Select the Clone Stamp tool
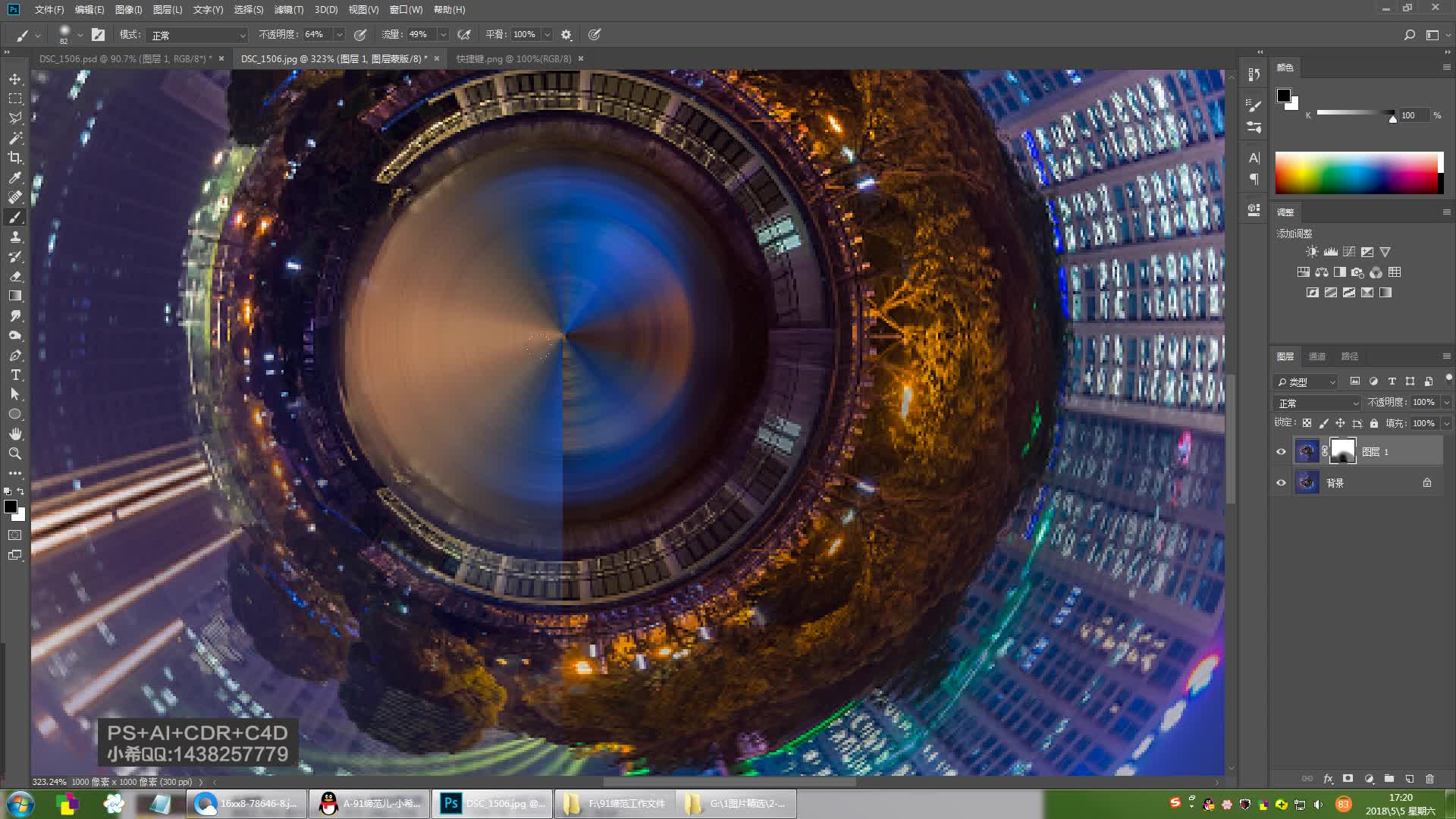Viewport: 1456px width, 819px height. click(15, 237)
